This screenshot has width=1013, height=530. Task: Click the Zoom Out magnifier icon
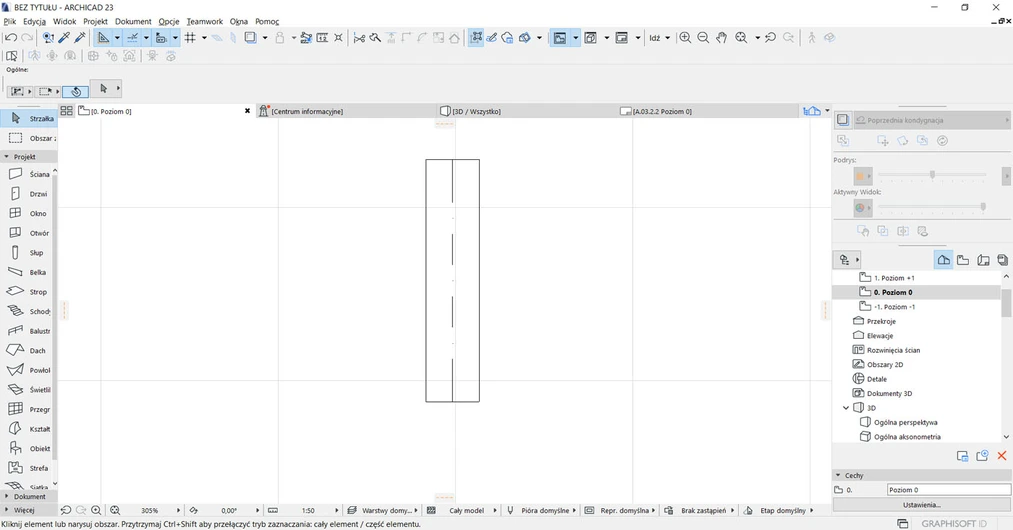pyautogui.click(x=703, y=37)
